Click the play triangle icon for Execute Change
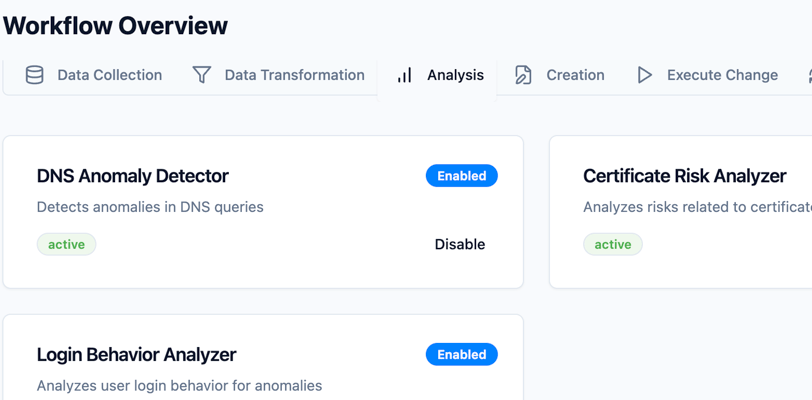This screenshot has height=400, width=812. 645,75
